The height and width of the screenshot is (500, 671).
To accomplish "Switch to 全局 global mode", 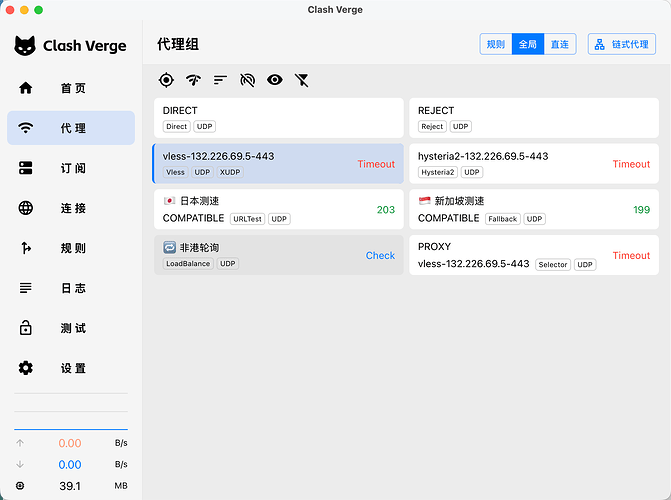I will click(x=528, y=44).
